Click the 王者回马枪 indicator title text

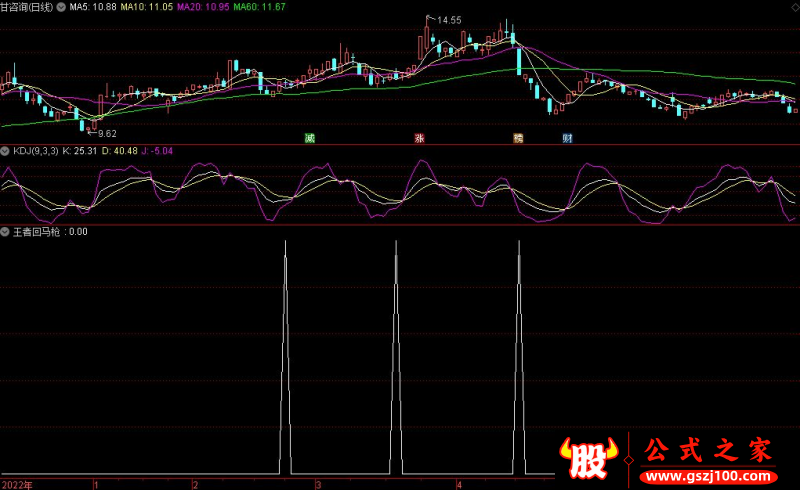tap(35, 232)
